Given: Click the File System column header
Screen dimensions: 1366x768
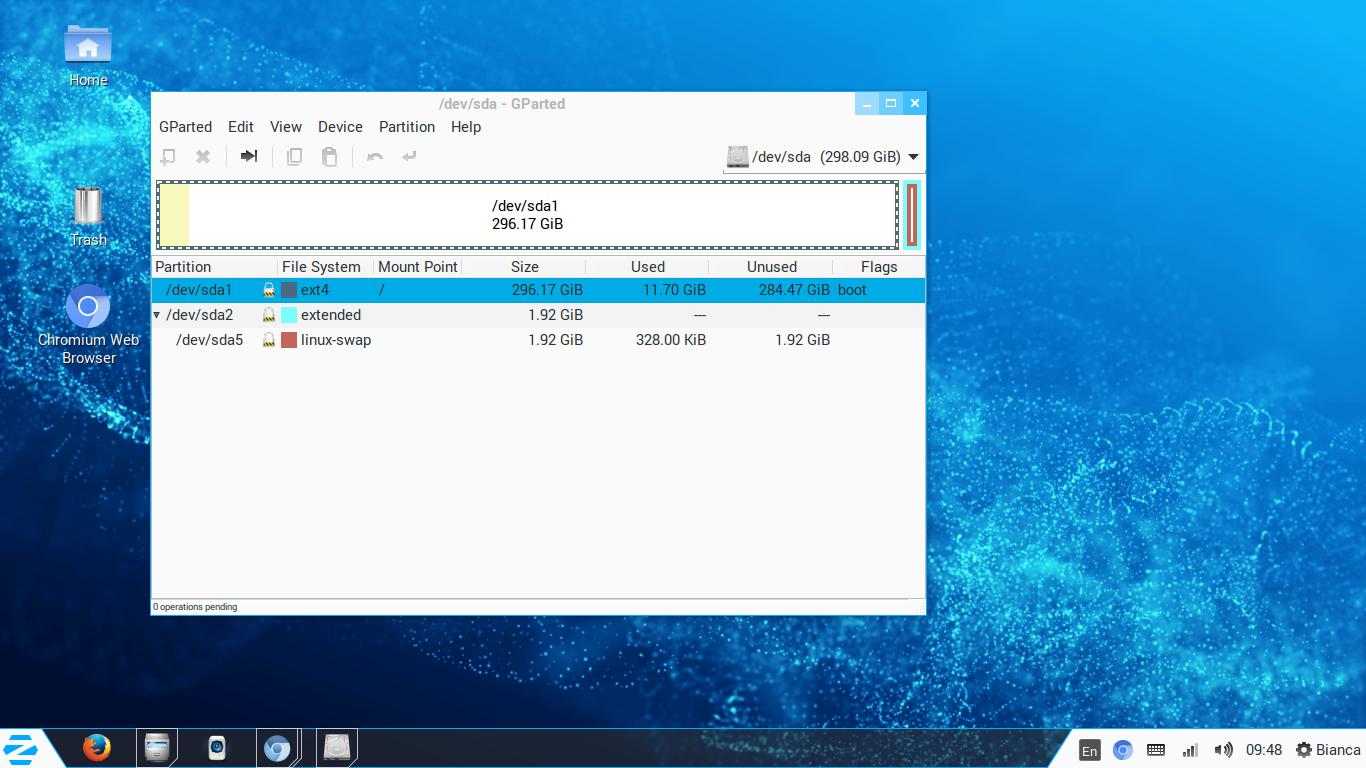Looking at the screenshot, I should pyautogui.click(x=321, y=267).
